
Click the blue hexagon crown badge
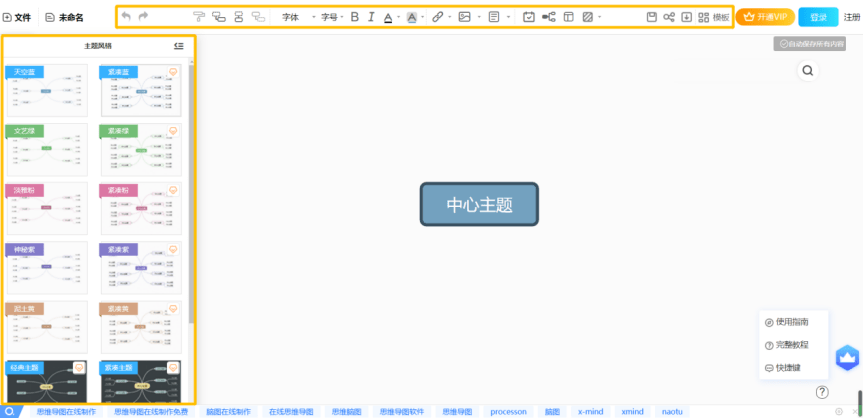pyautogui.click(x=847, y=358)
